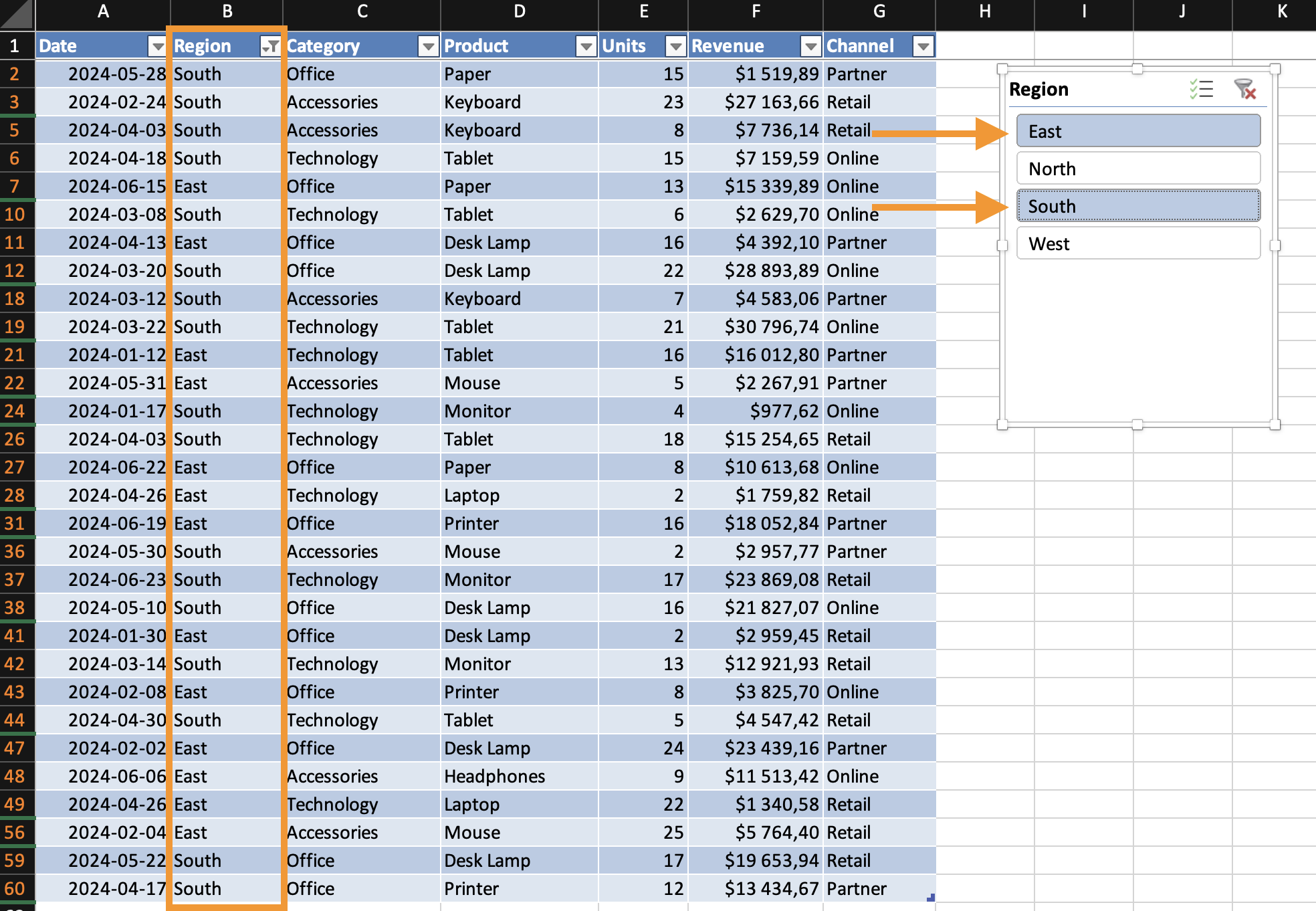
Task: Click the table resize handle corner
Action: (x=931, y=898)
